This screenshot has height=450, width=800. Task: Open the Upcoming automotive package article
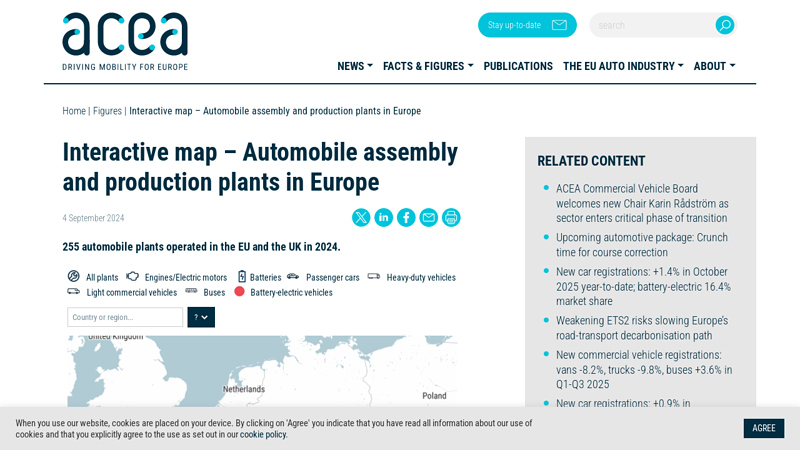pos(642,245)
